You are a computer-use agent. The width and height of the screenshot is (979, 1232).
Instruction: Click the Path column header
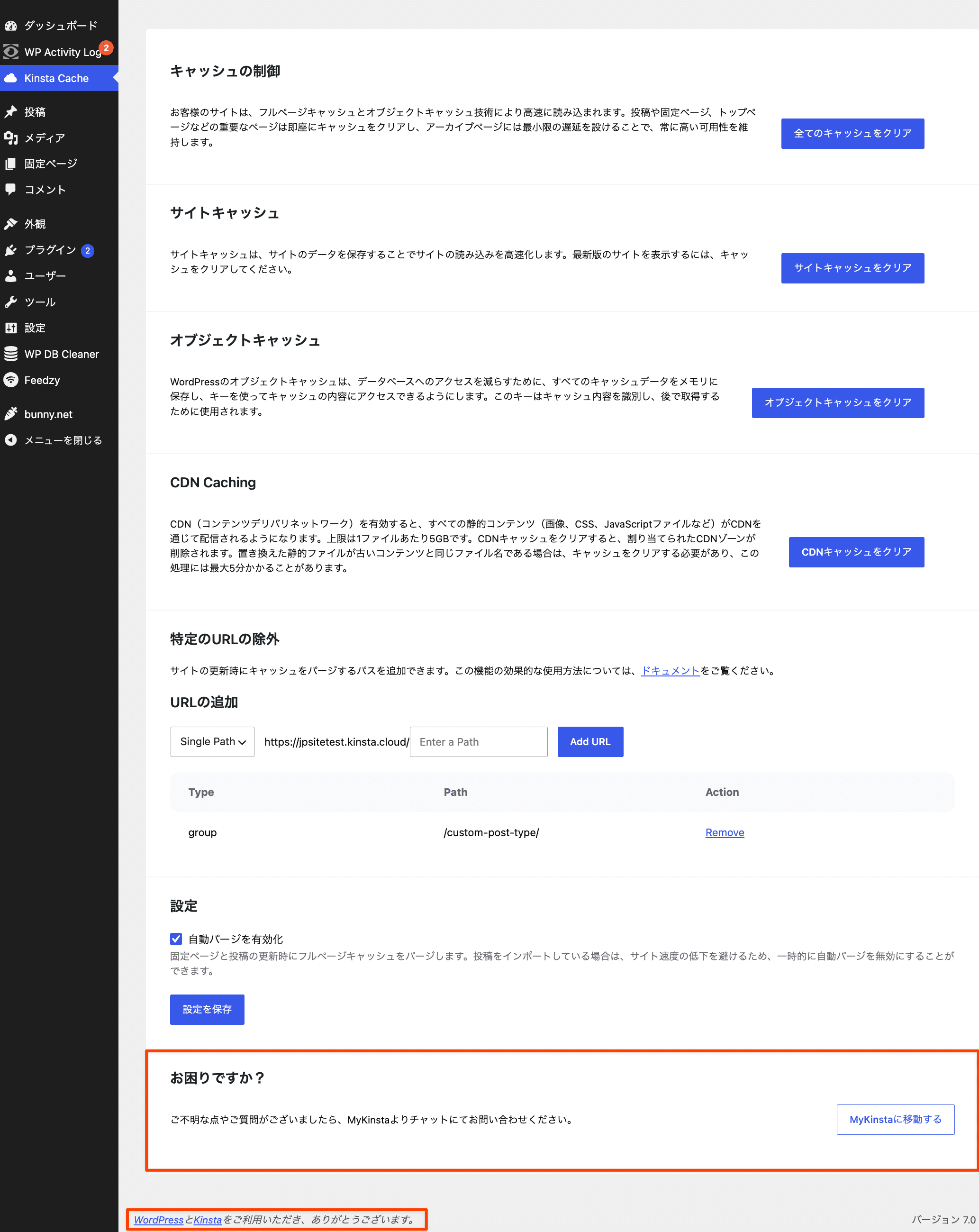click(456, 792)
